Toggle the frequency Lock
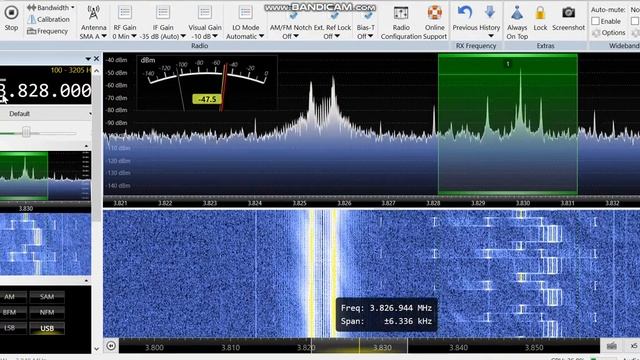The height and width of the screenshot is (360, 640). 540,18
